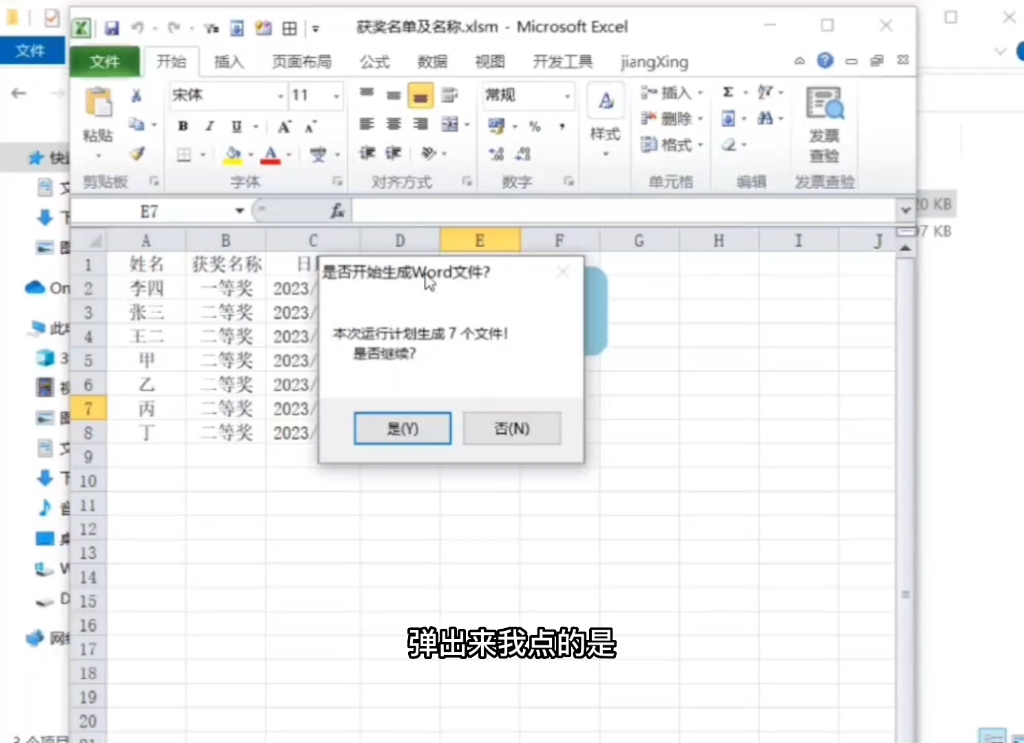Click the 否(N) button in the dialog

coord(512,428)
